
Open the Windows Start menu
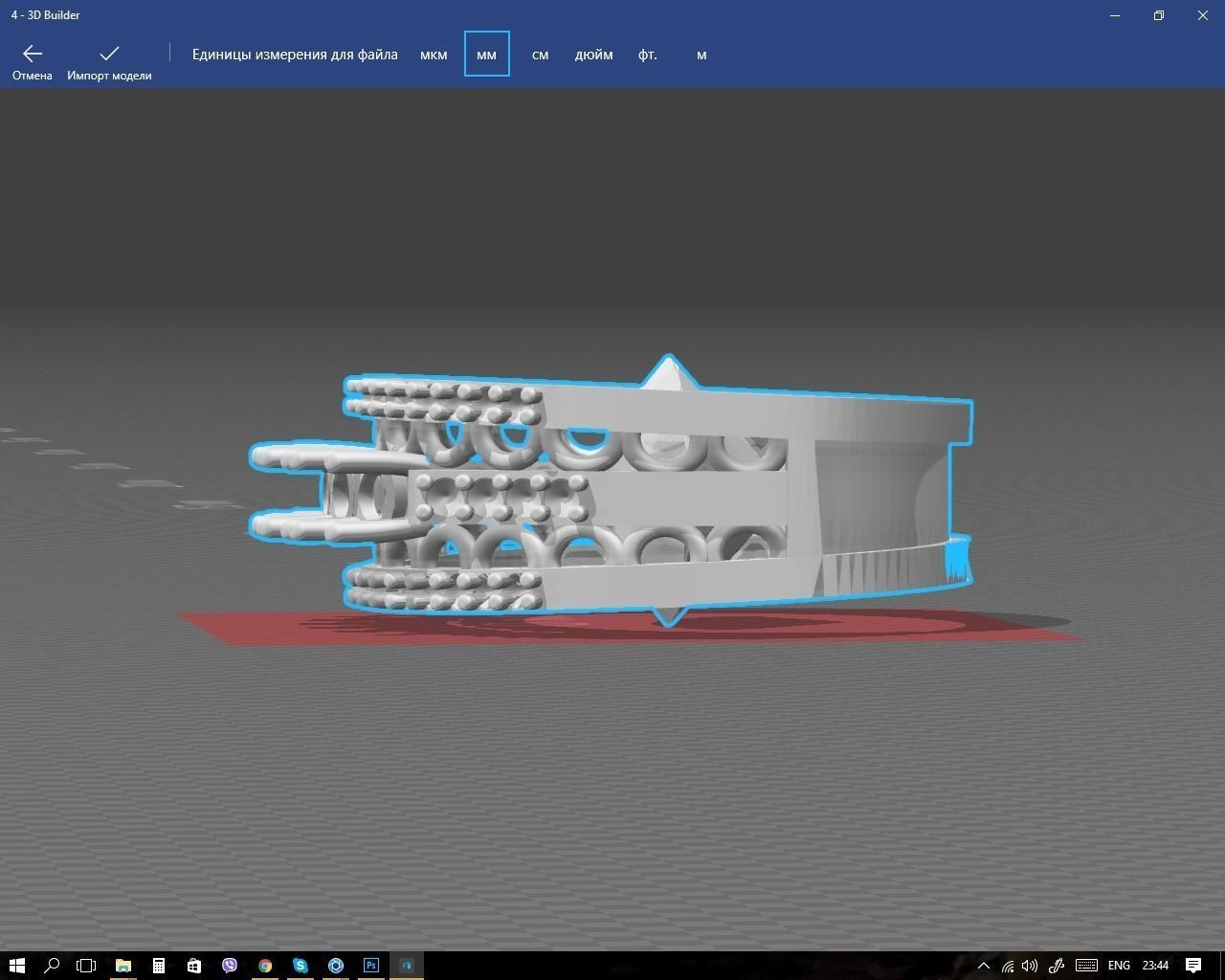(16, 965)
